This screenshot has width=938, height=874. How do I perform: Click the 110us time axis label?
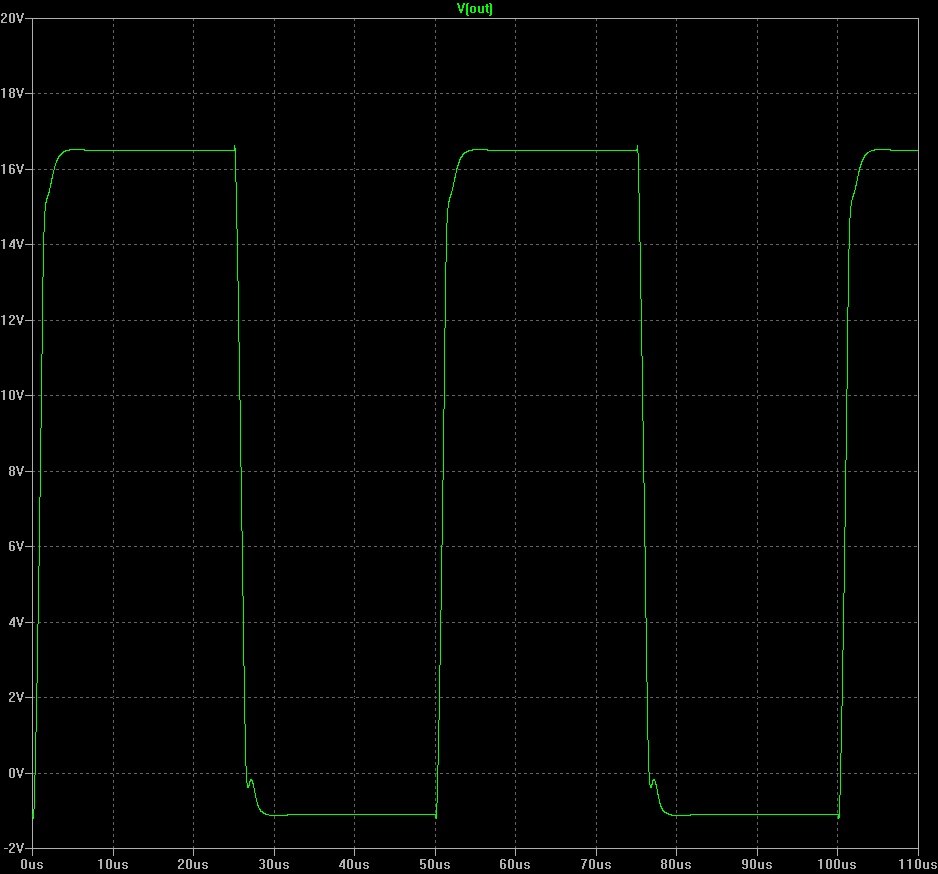918,864
